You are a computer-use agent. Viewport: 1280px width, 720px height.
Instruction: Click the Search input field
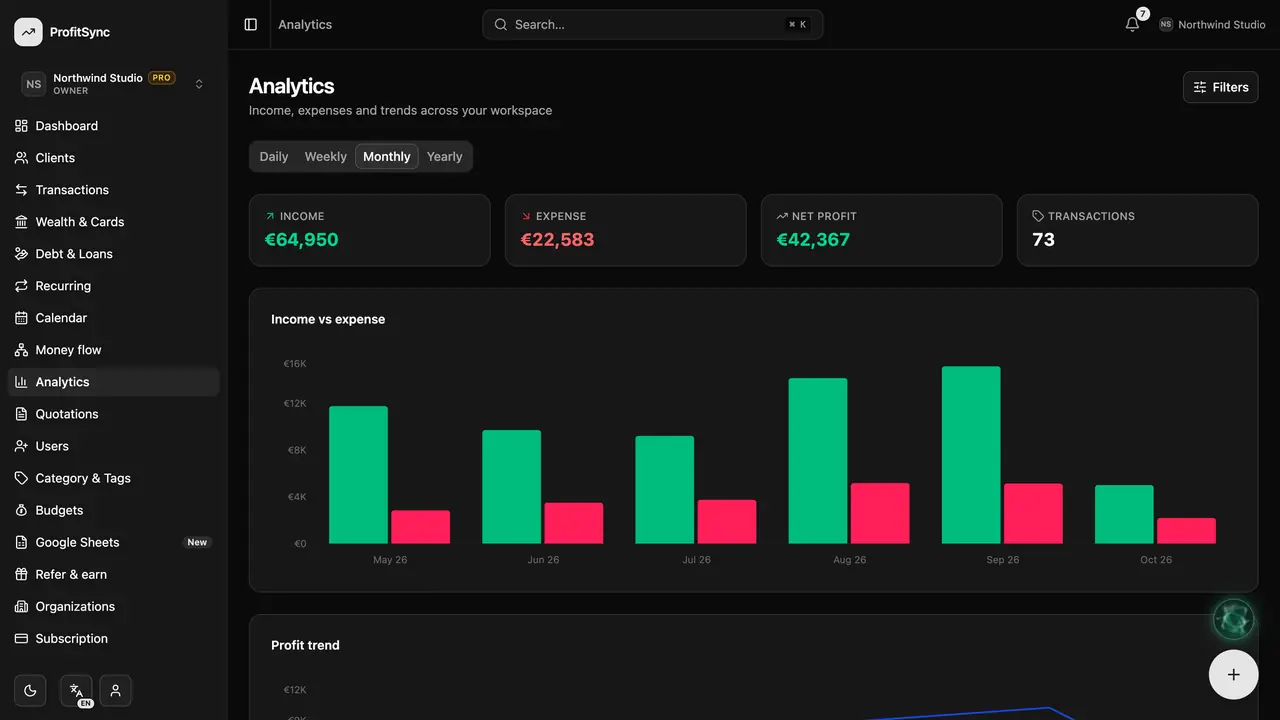coord(653,25)
